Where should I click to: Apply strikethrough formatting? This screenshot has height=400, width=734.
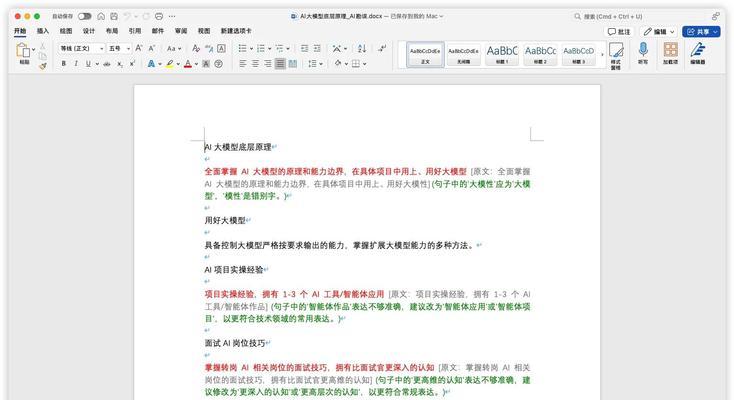tap(107, 64)
